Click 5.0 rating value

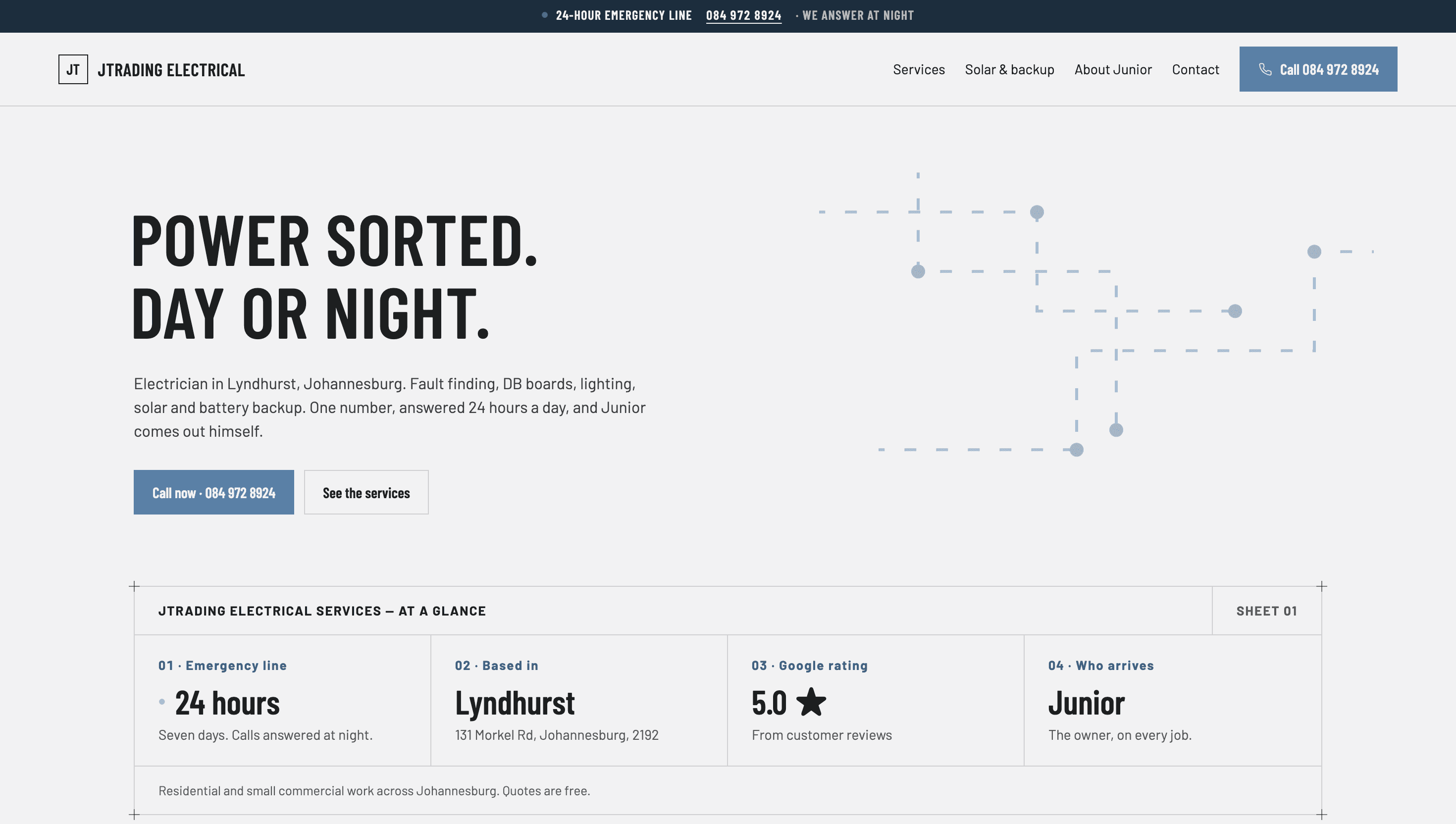[769, 703]
